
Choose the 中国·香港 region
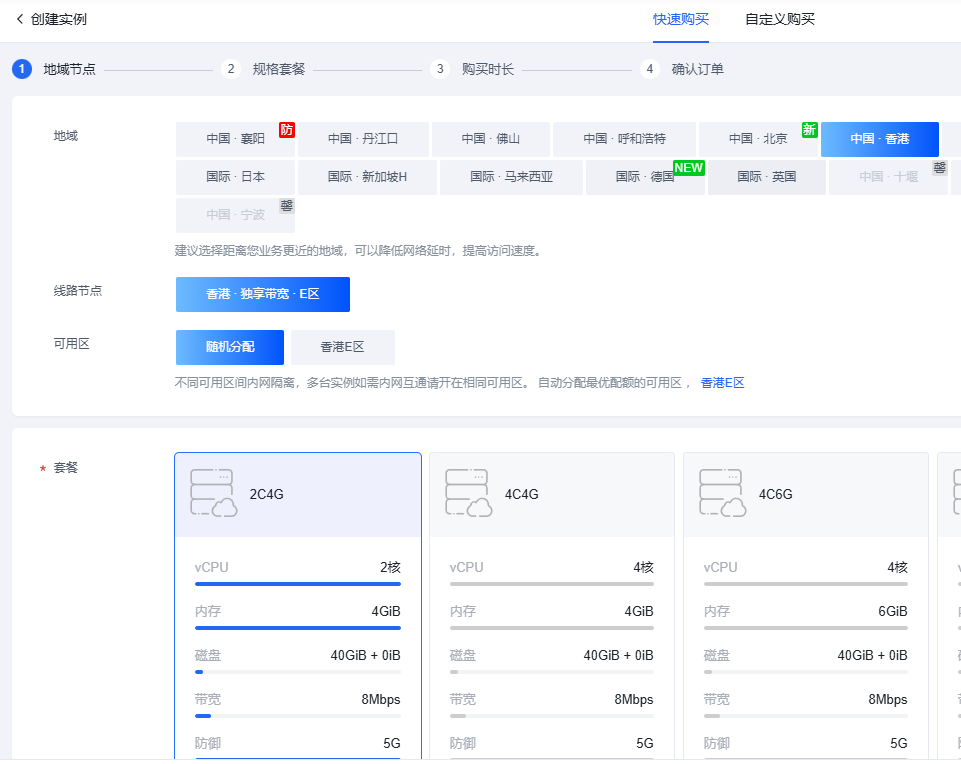879,139
